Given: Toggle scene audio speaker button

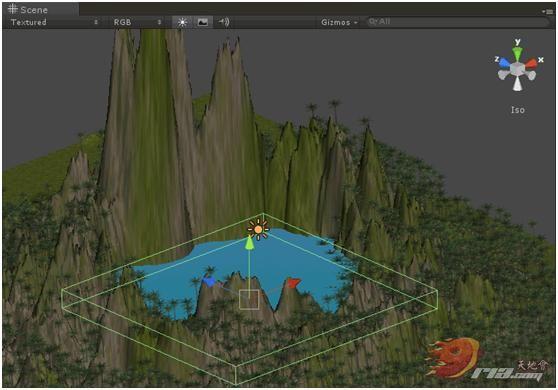Looking at the screenshot, I should [x=224, y=22].
